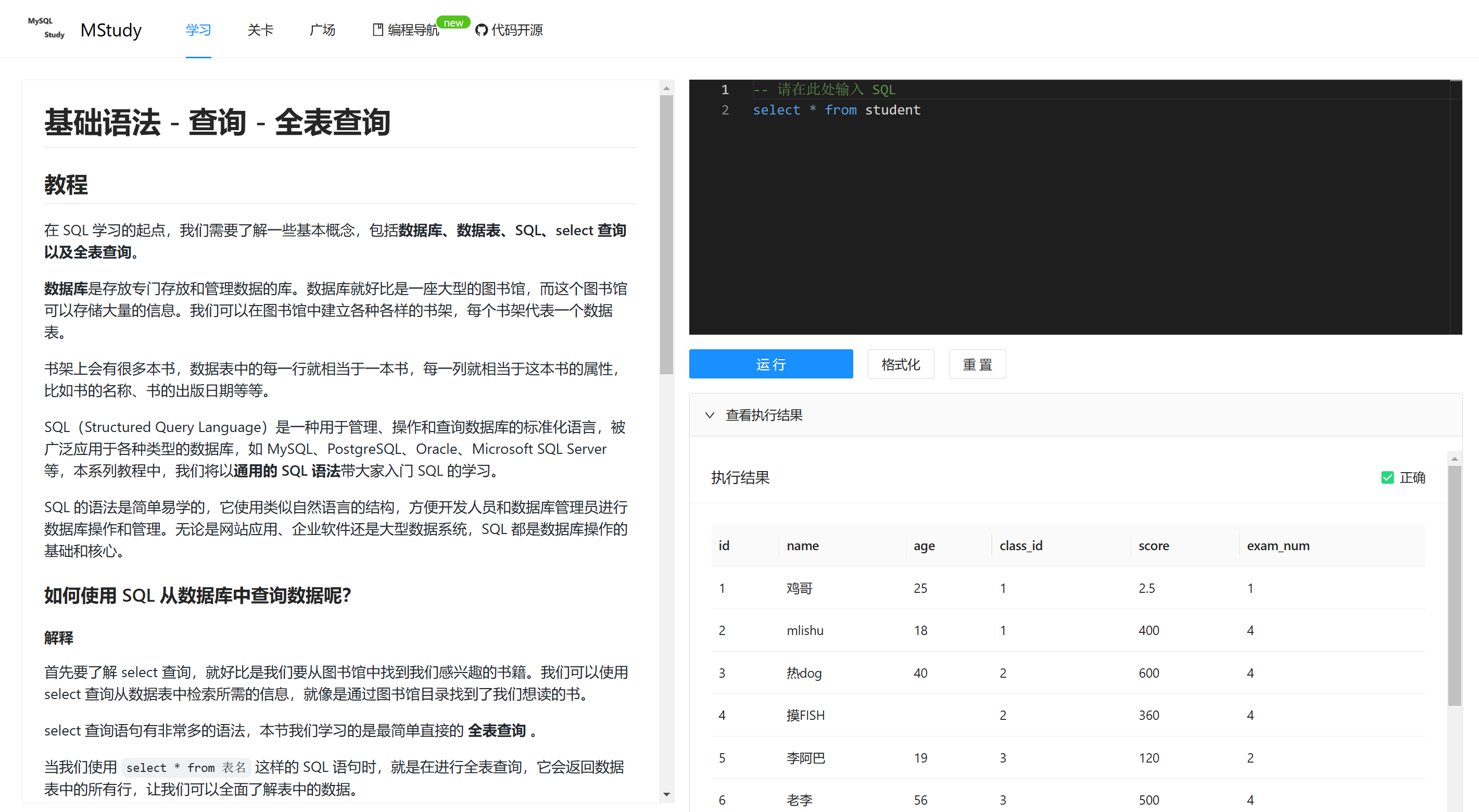Click editor line number 1

pyautogui.click(x=725, y=90)
